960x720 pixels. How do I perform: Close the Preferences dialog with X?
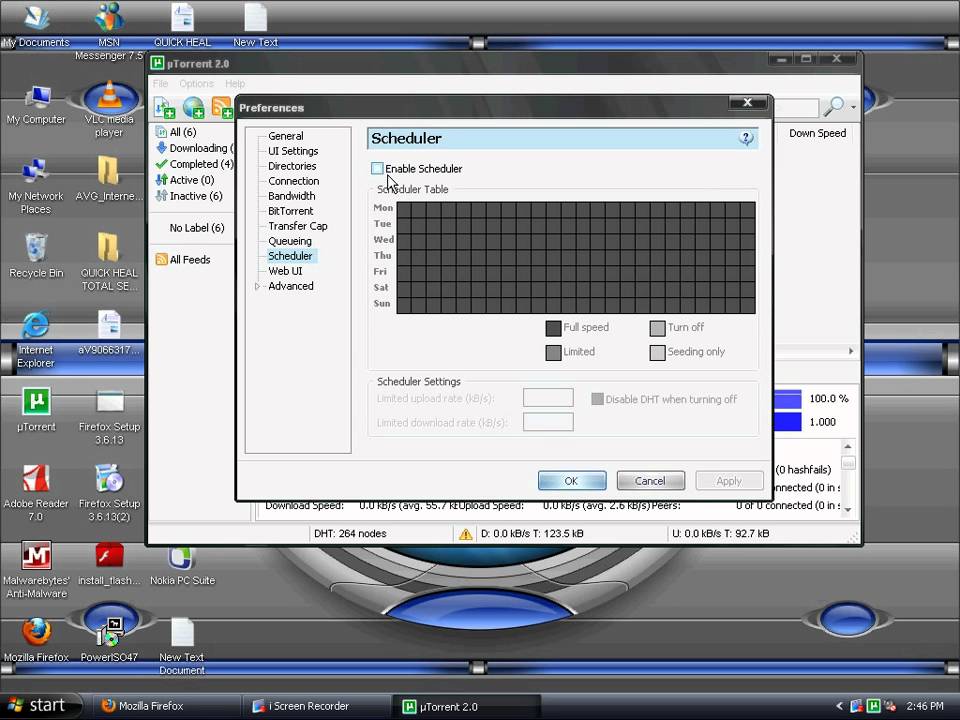[x=748, y=103]
